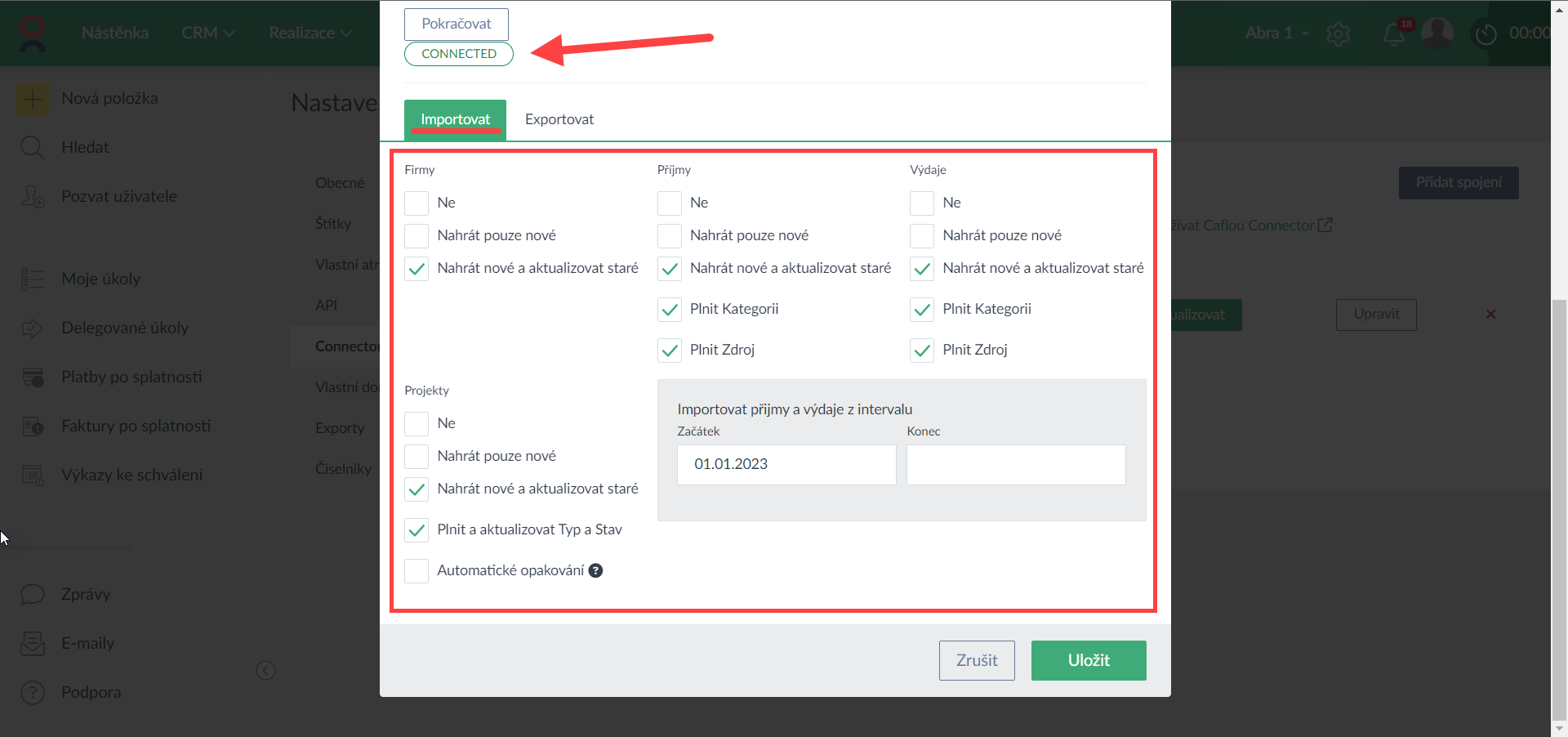This screenshot has width=1568, height=737.
Task: Open the Abra 1 account dropdown
Action: click(1277, 33)
